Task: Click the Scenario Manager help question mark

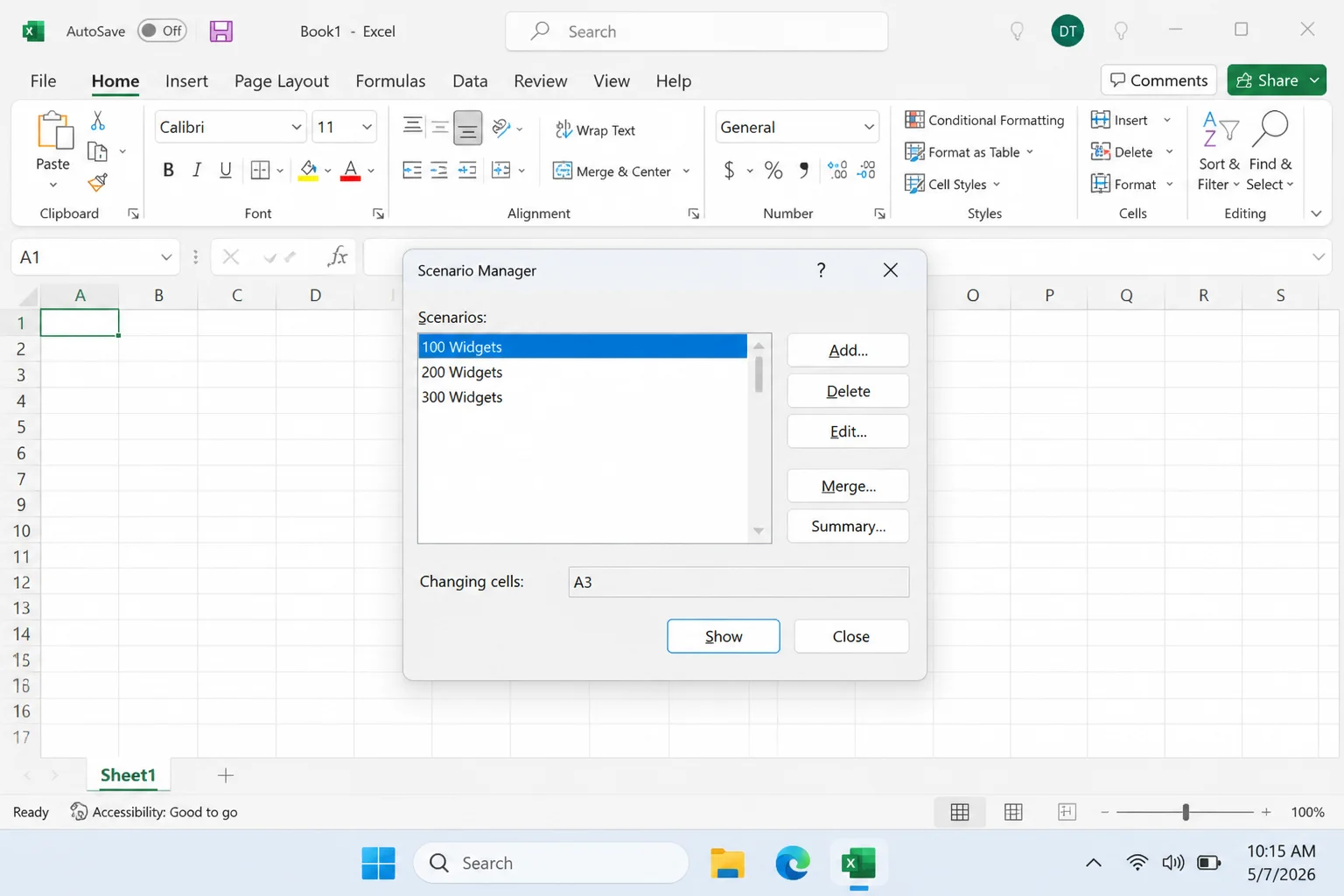Action: 821,269
